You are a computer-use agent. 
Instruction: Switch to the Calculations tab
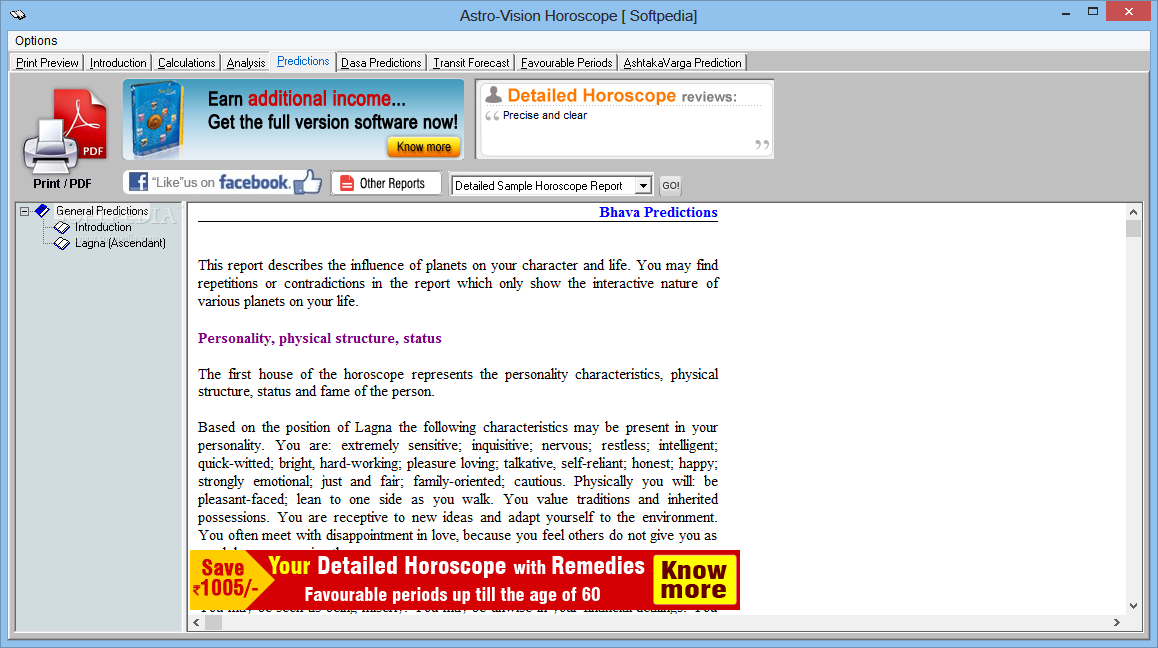coord(186,63)
